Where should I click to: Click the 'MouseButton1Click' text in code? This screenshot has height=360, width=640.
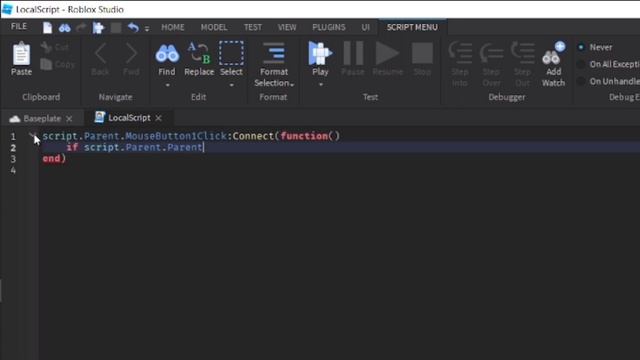pos(176,136)
